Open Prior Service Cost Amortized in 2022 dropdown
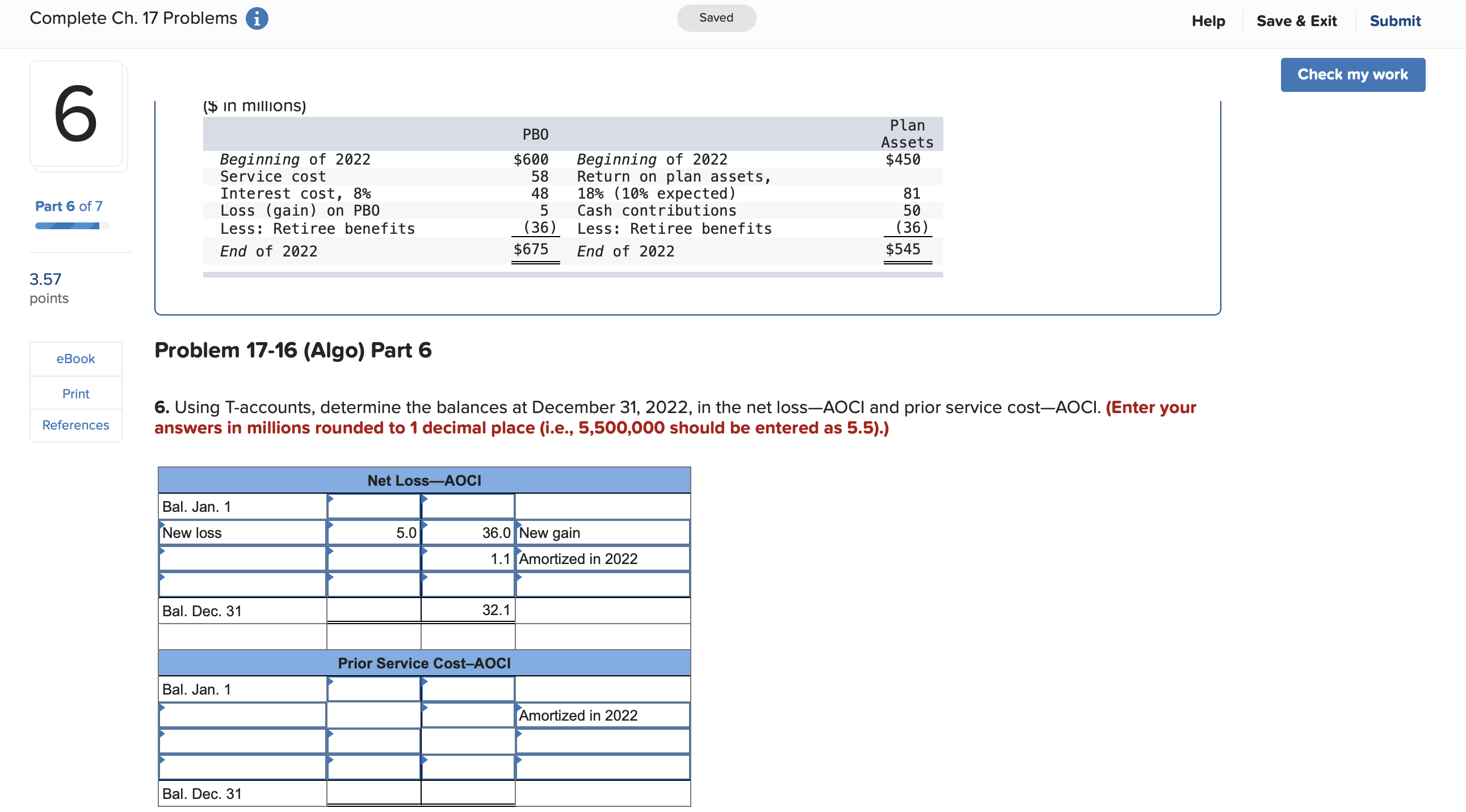The image size is (1466, 812). 602,716
